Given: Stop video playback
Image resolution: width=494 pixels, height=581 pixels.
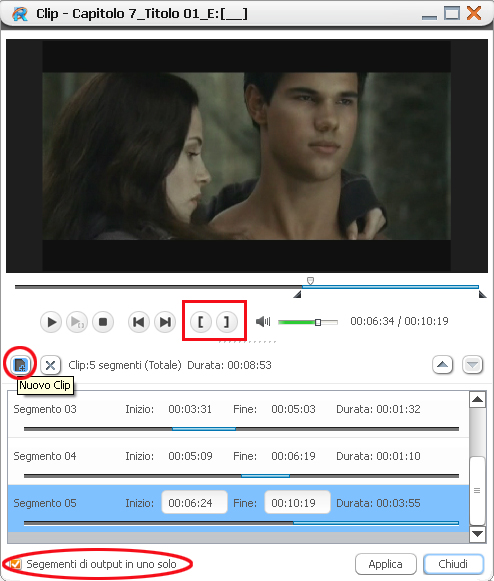Looking at the screenshot, I should pyautogui.click(x=103, y=322).
